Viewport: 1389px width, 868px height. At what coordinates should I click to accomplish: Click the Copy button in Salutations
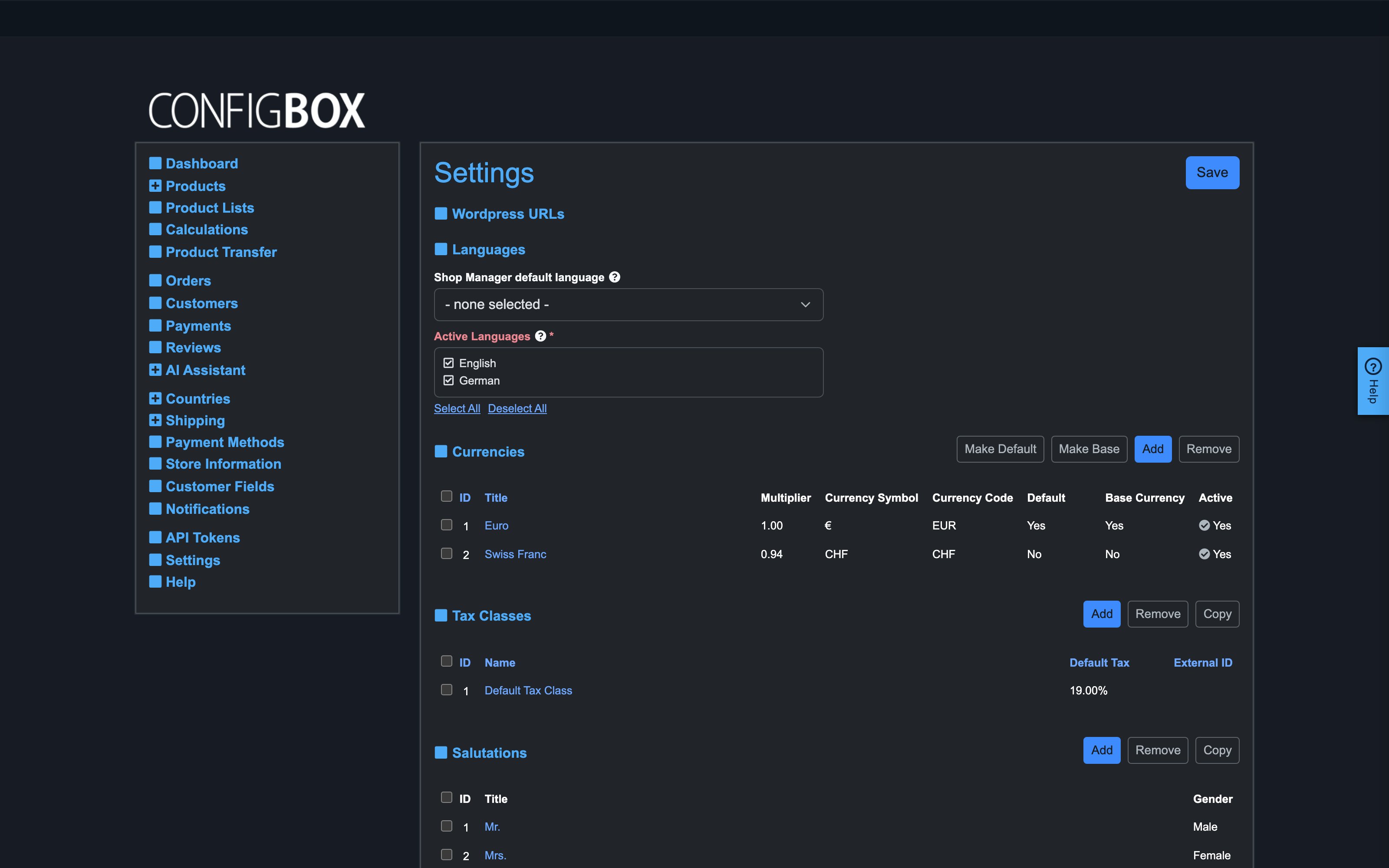[1217, 750]
